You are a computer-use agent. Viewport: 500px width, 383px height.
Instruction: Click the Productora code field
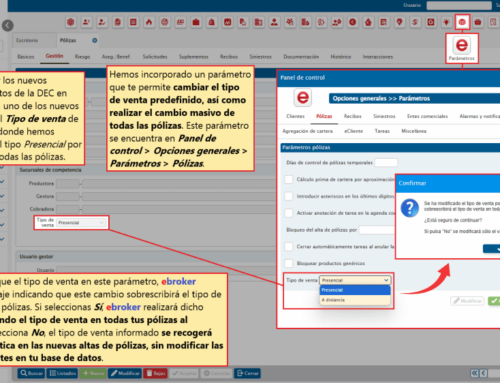(68, 184)
